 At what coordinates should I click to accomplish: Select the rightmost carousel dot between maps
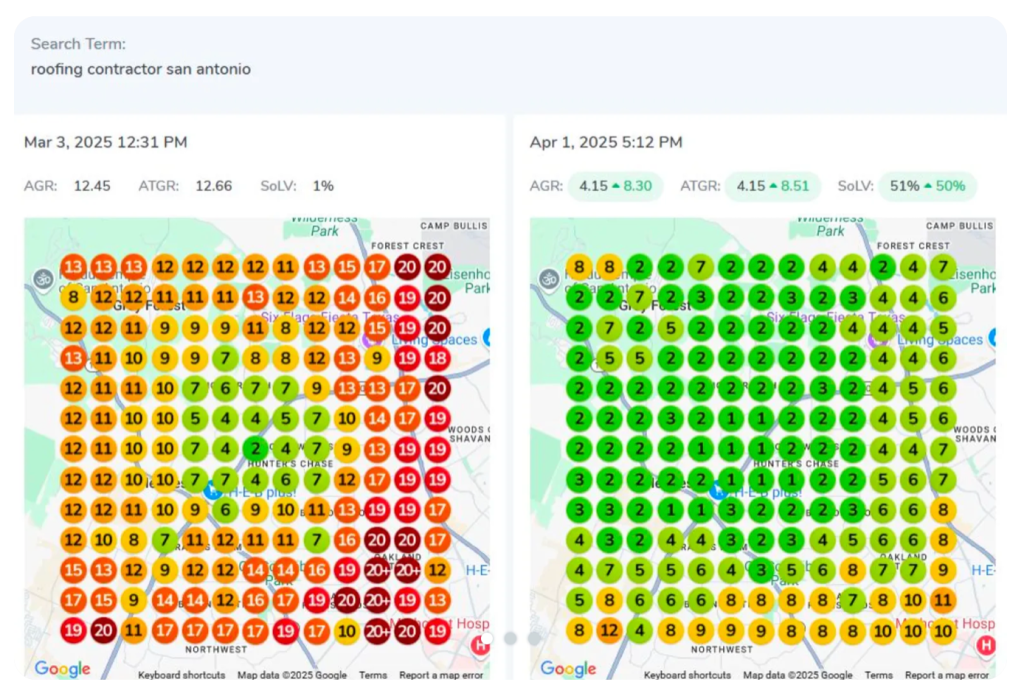pos(534,638)
